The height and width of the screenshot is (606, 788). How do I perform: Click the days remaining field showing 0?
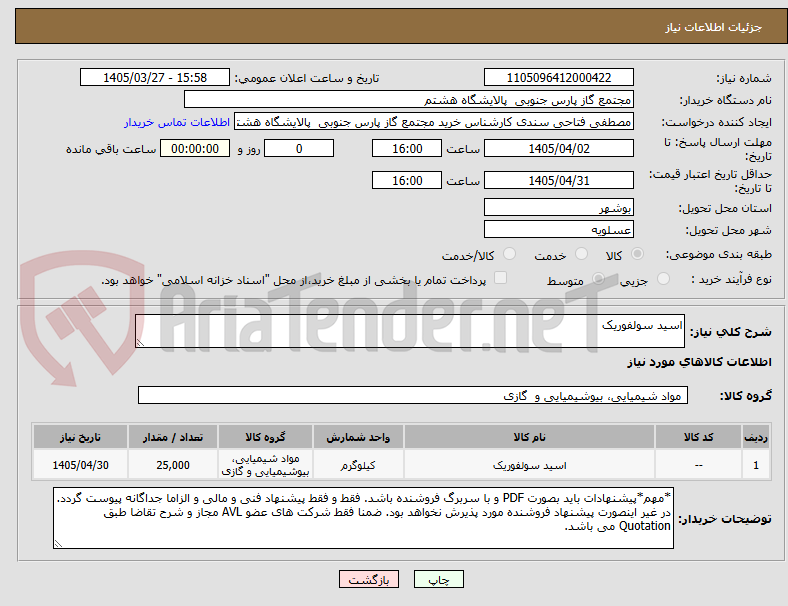(x=299, y=149)
